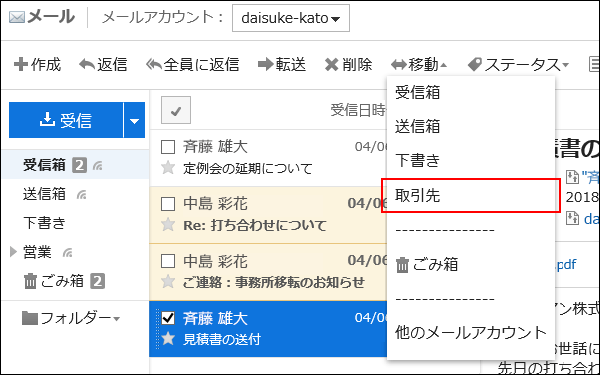Image resolution: width=600 pixels, height=375 pixels.
Task: Open the Re: 打ち合わせについて message
Action: point(254,225)
